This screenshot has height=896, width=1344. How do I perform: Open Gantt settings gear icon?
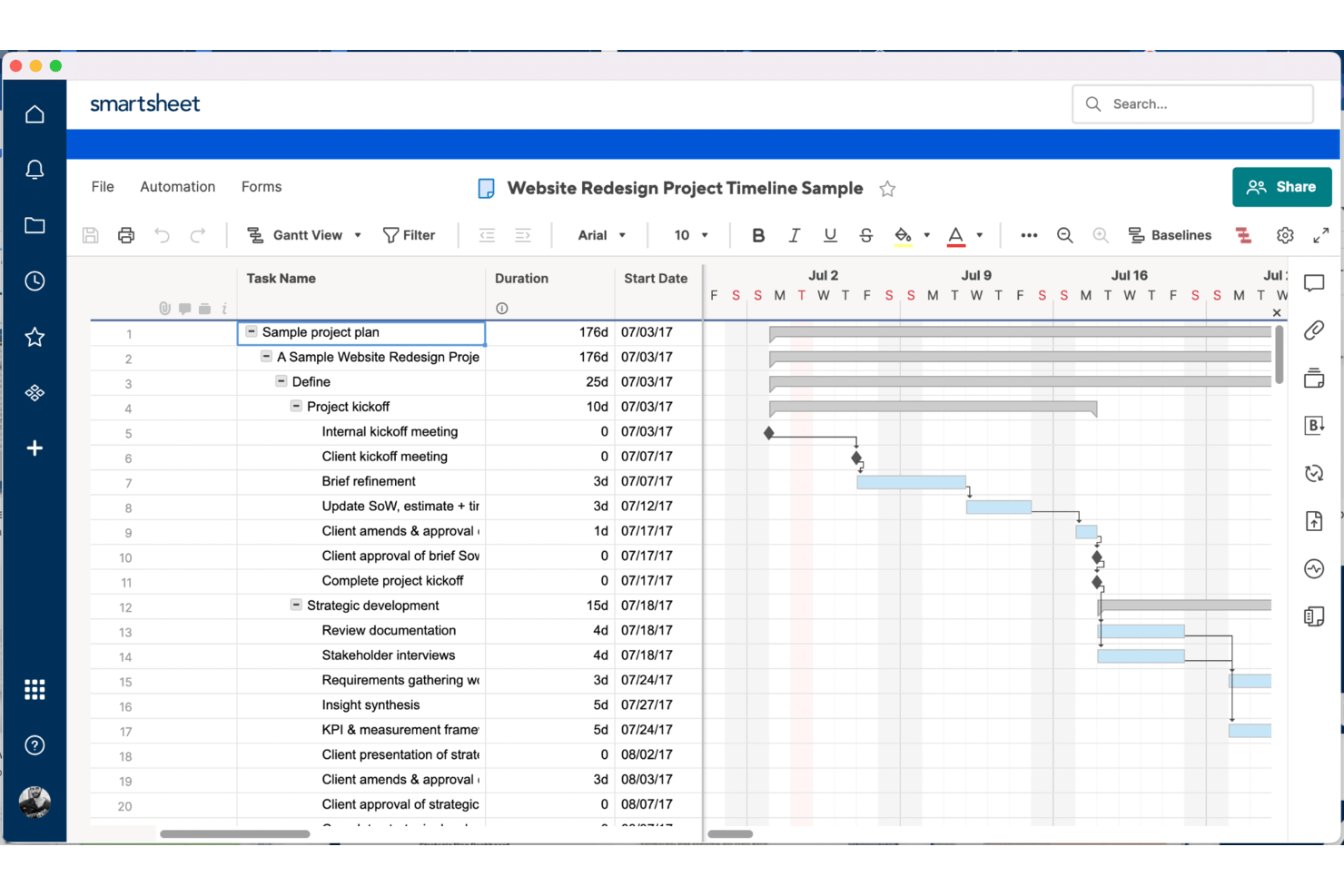(1285, 235)
